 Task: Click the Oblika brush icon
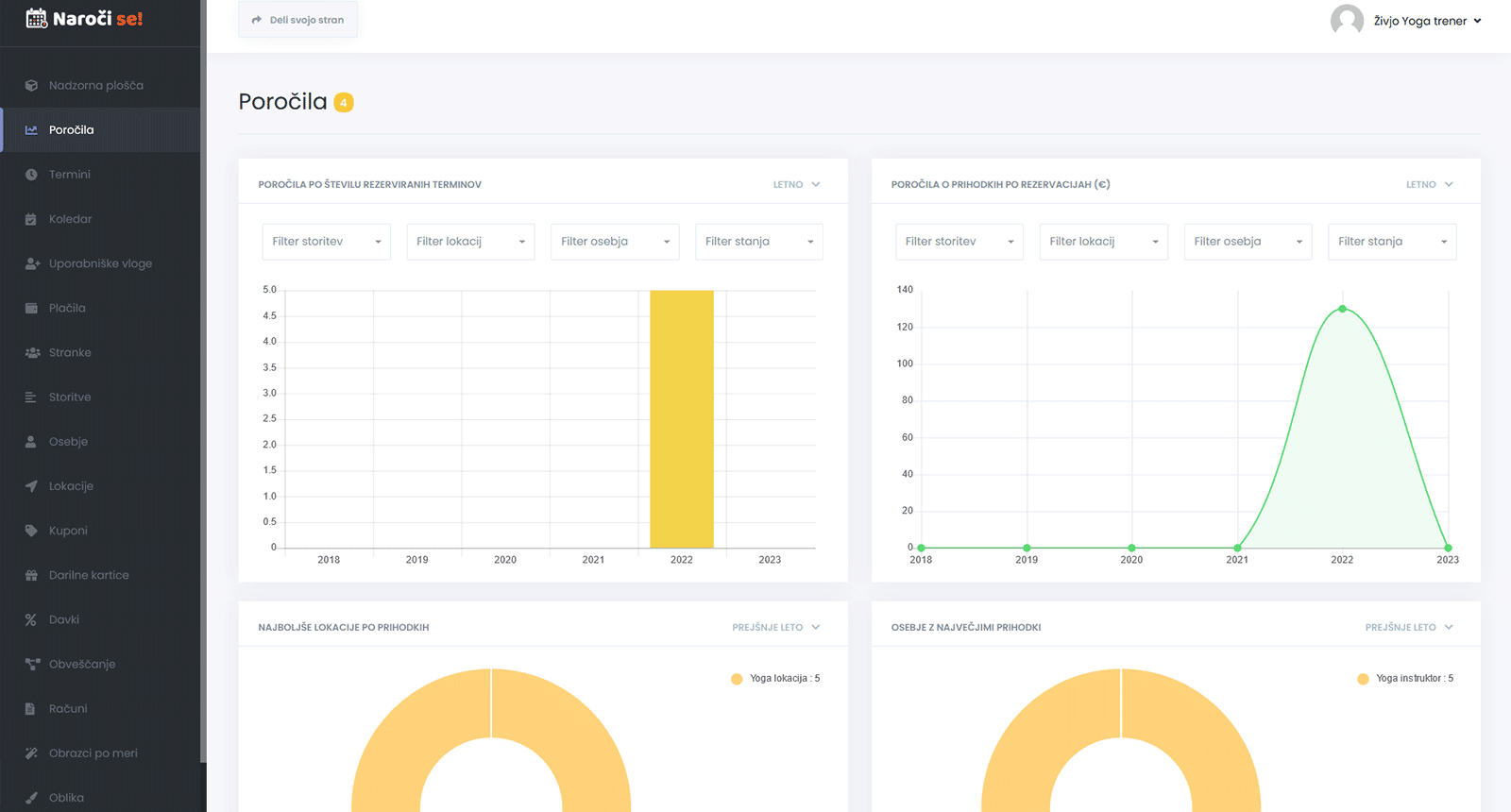[31, 798]
